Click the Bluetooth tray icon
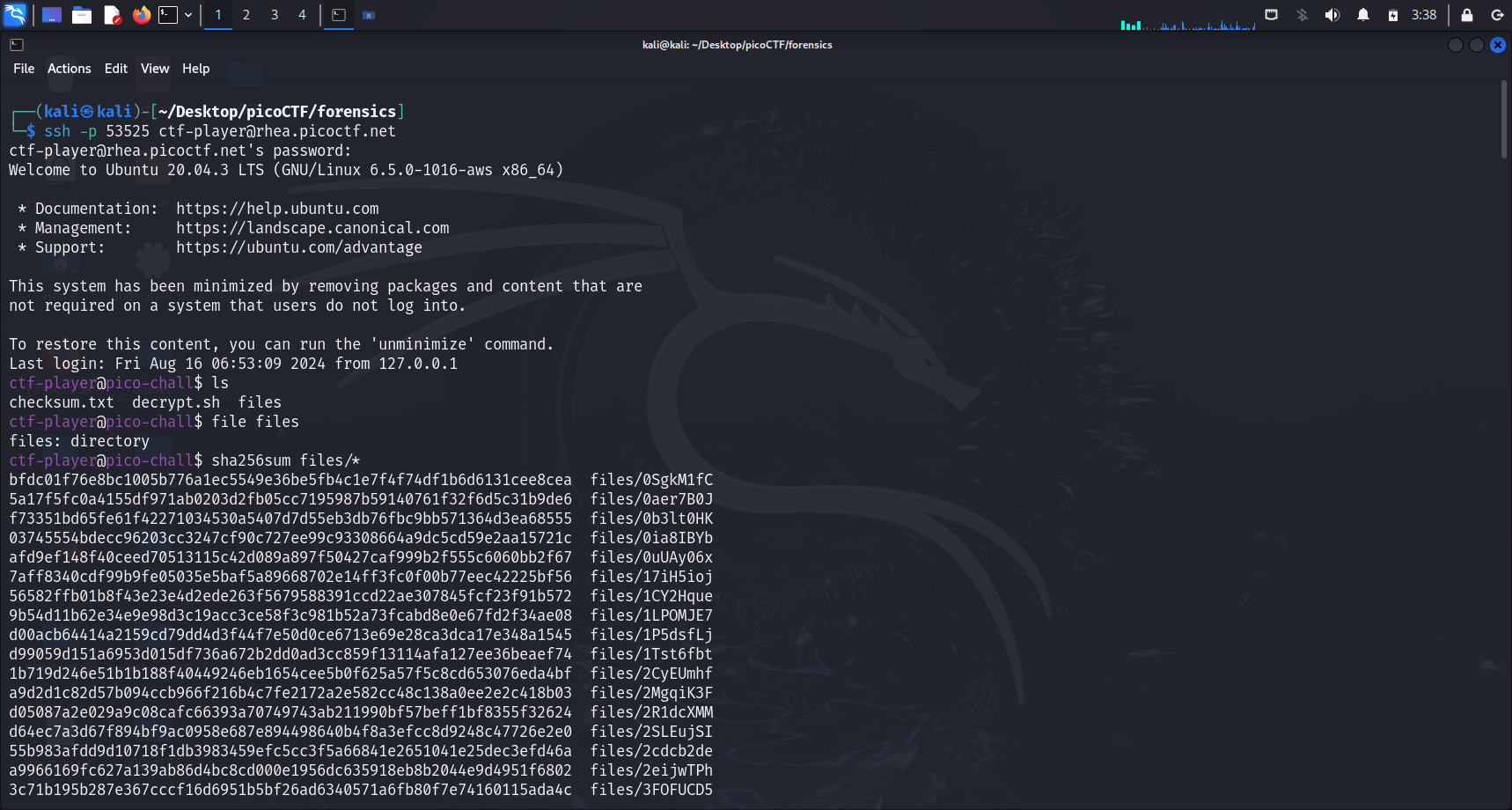Screen dimensions: 1512x810 tap(1303, 15)
